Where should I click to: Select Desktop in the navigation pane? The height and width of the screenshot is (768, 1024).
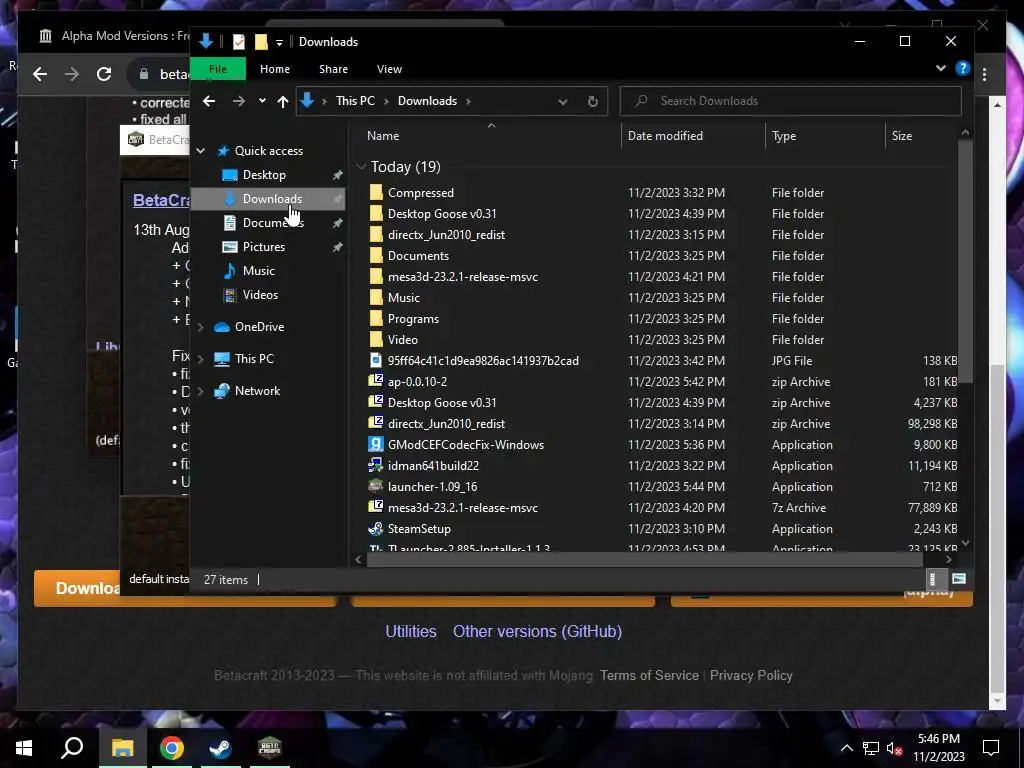[x=264, y=175]
